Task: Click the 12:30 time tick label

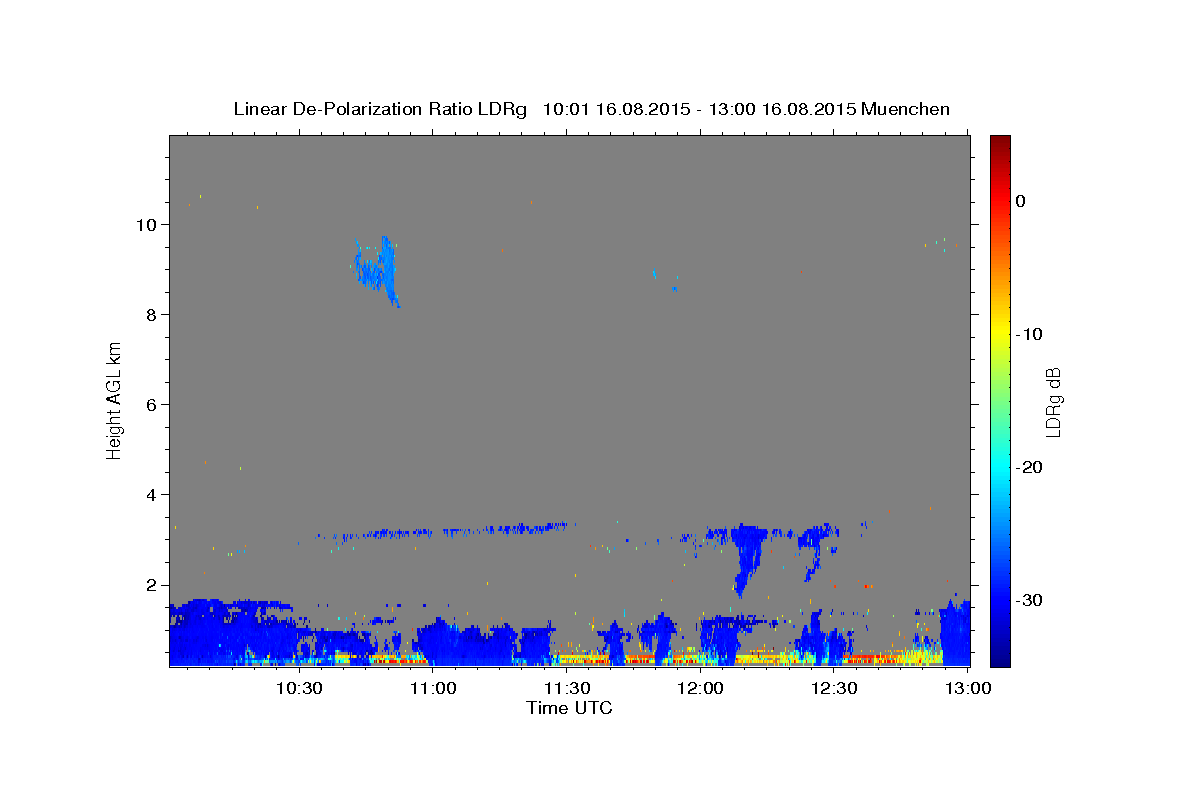Action: 835,688
